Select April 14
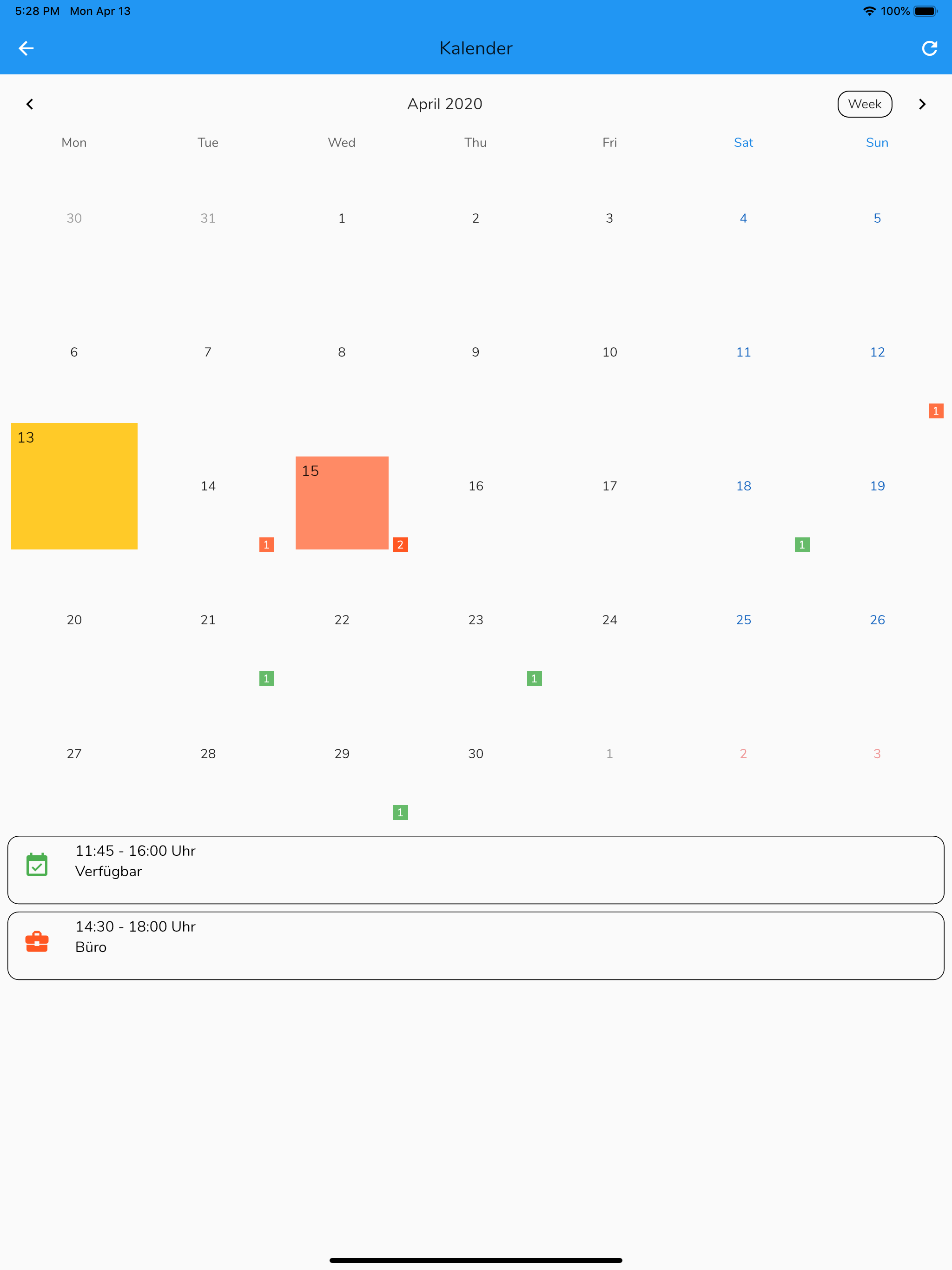The height and width of the screenshot is (1270, 952). point(208,486)
